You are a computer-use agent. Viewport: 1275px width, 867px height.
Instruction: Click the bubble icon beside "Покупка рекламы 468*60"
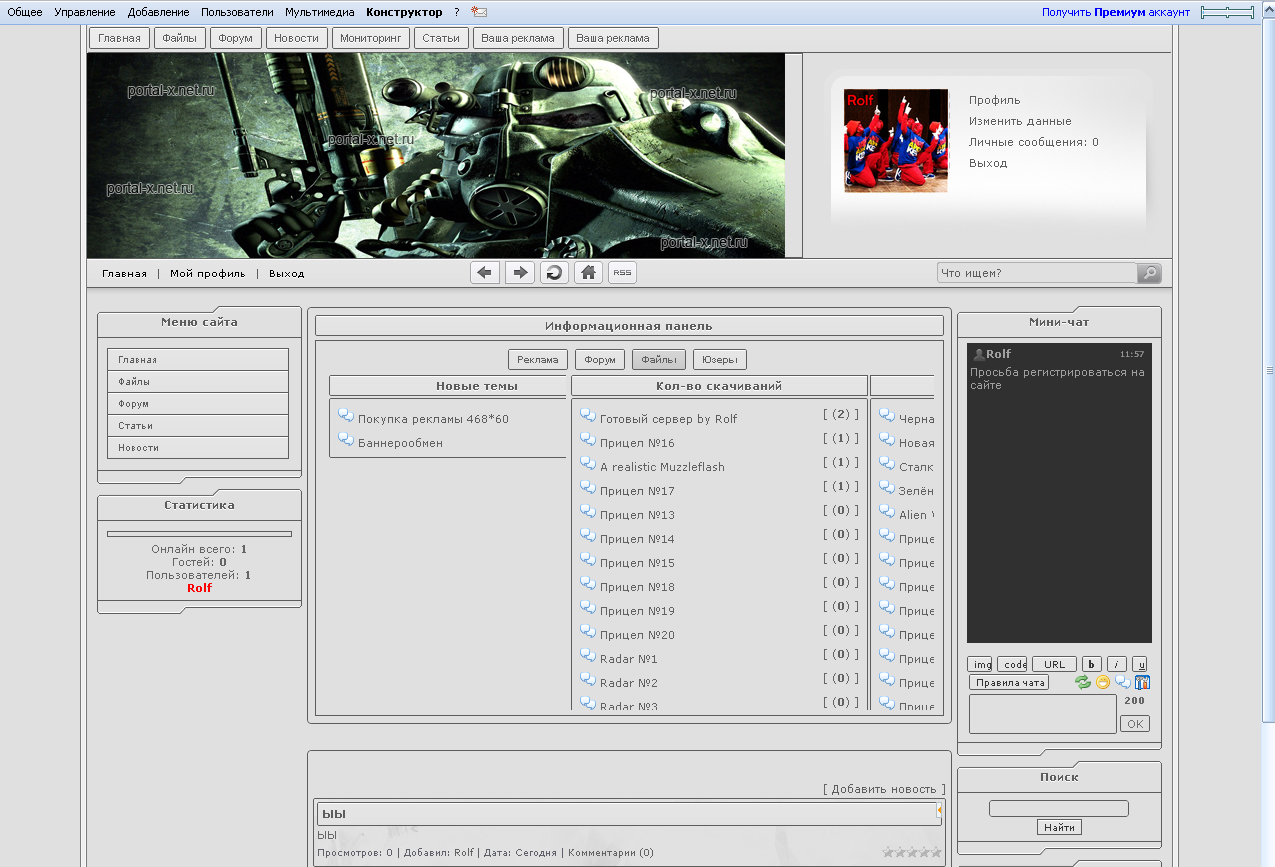click(346, 416)
